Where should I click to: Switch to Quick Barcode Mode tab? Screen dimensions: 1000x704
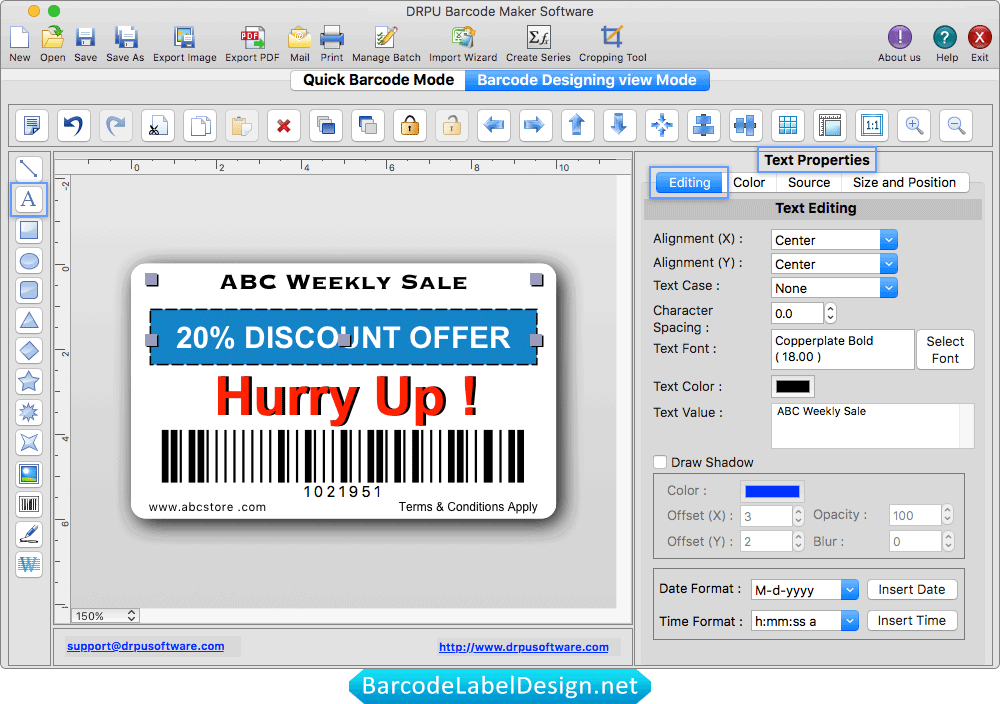(378, 80)
